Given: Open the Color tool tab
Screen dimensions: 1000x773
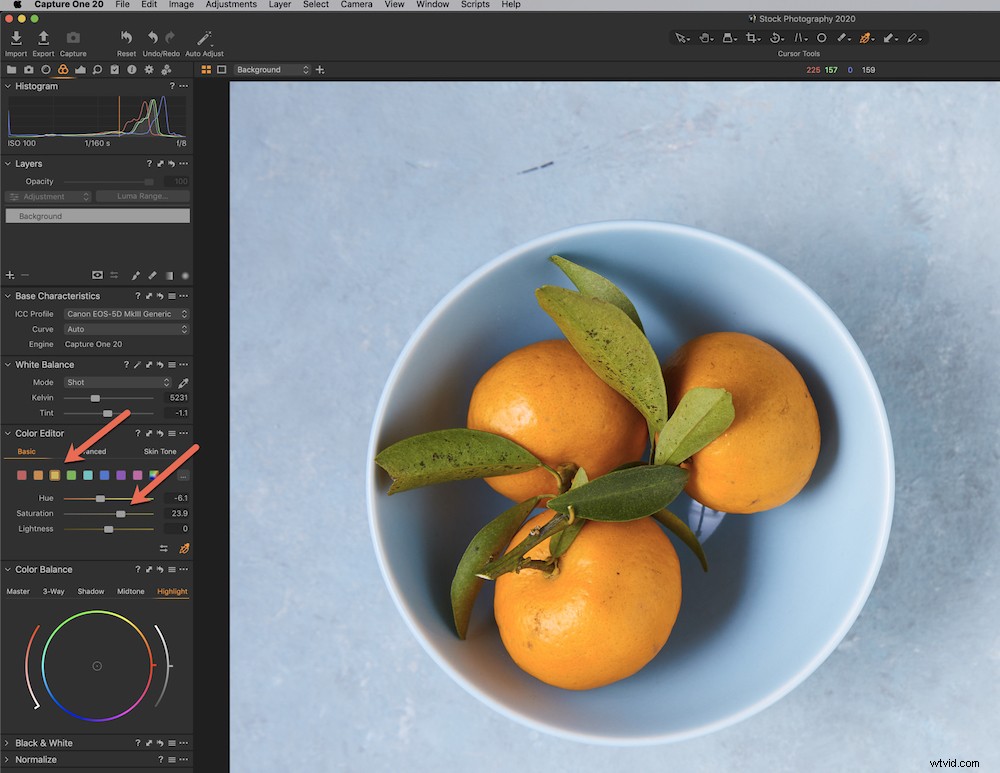Looking at the screenshot, I should [x=63, y=69].
